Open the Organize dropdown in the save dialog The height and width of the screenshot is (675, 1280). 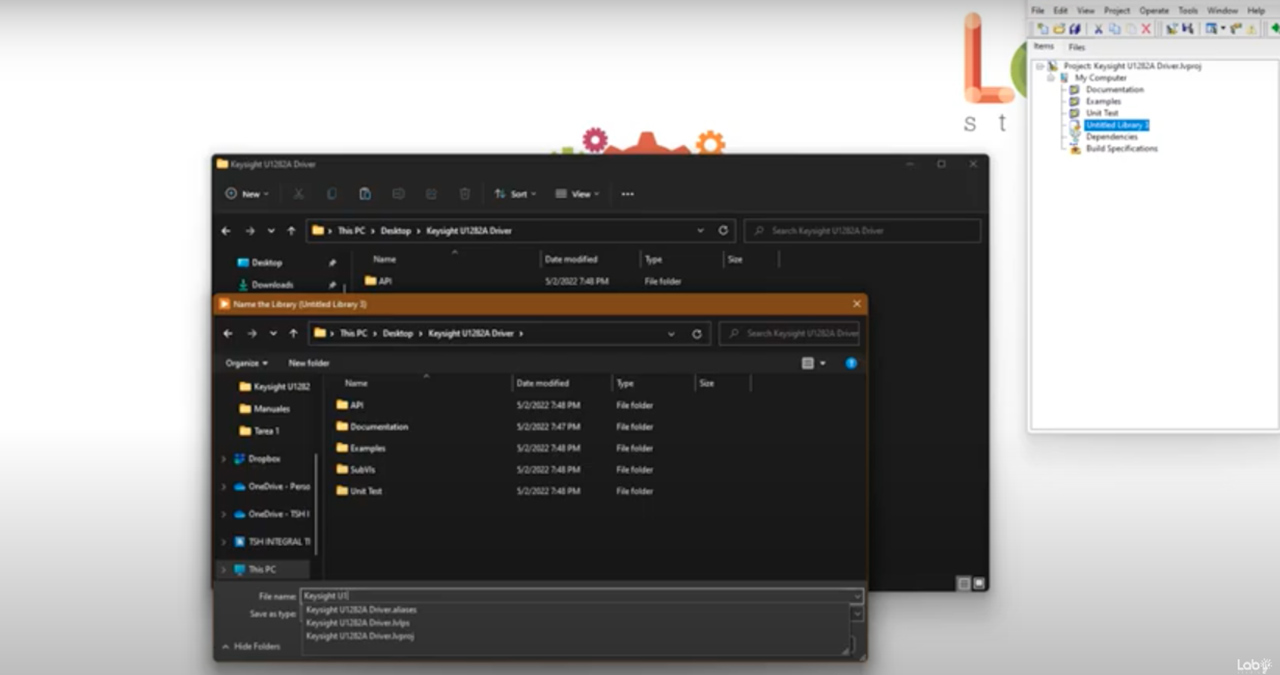246,363
